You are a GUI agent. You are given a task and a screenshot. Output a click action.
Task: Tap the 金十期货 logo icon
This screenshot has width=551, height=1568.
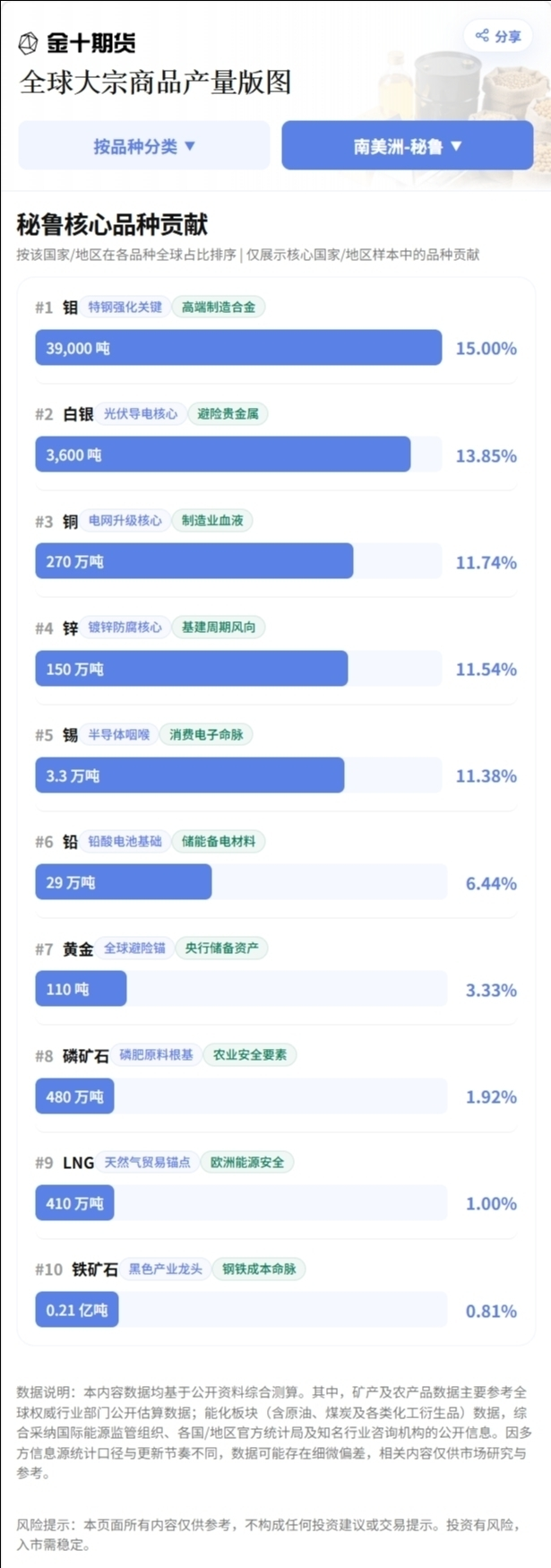coord(29,42)
